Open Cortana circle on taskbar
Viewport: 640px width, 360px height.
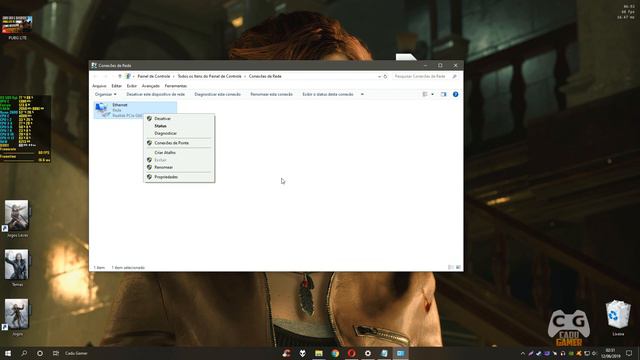(40, 353)
